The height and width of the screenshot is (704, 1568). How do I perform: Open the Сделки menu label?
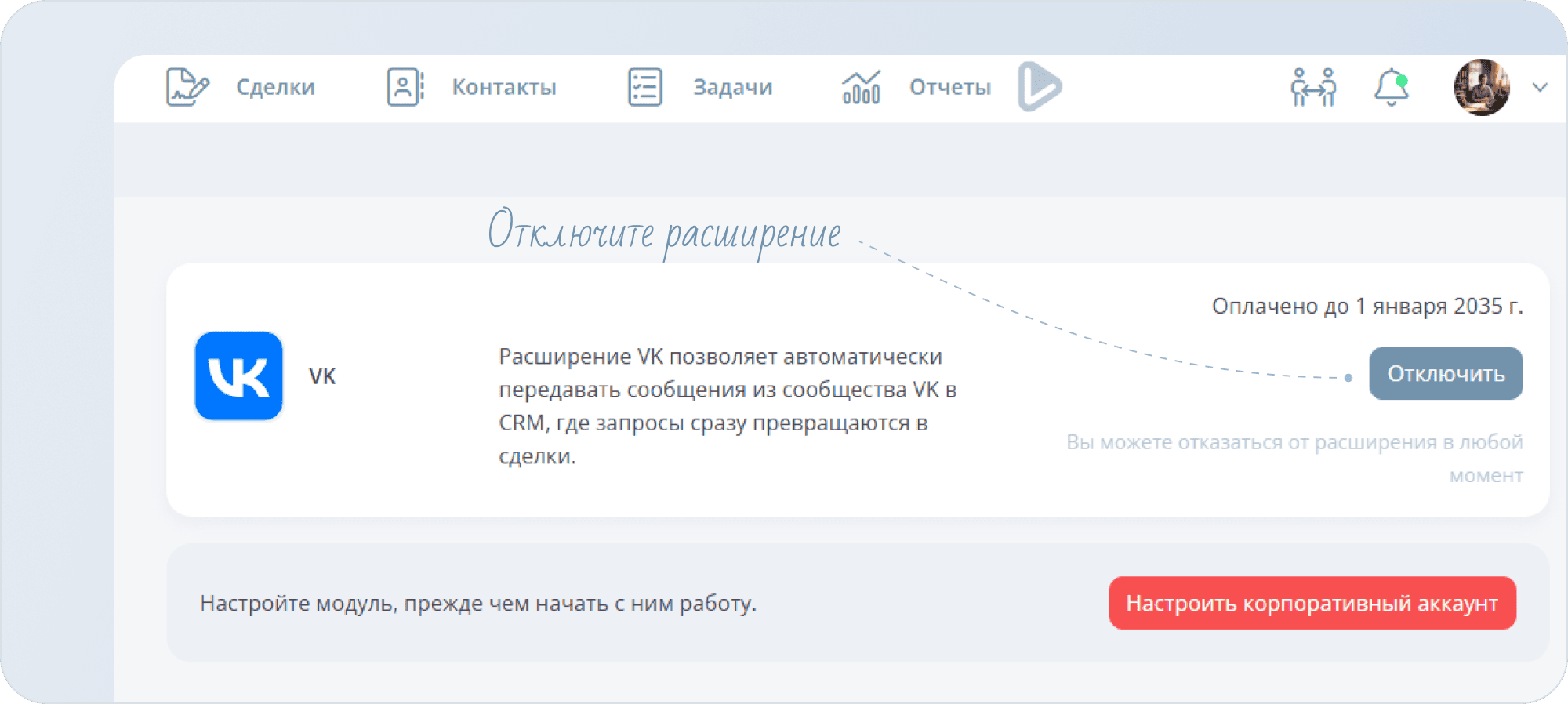point(275,87)
